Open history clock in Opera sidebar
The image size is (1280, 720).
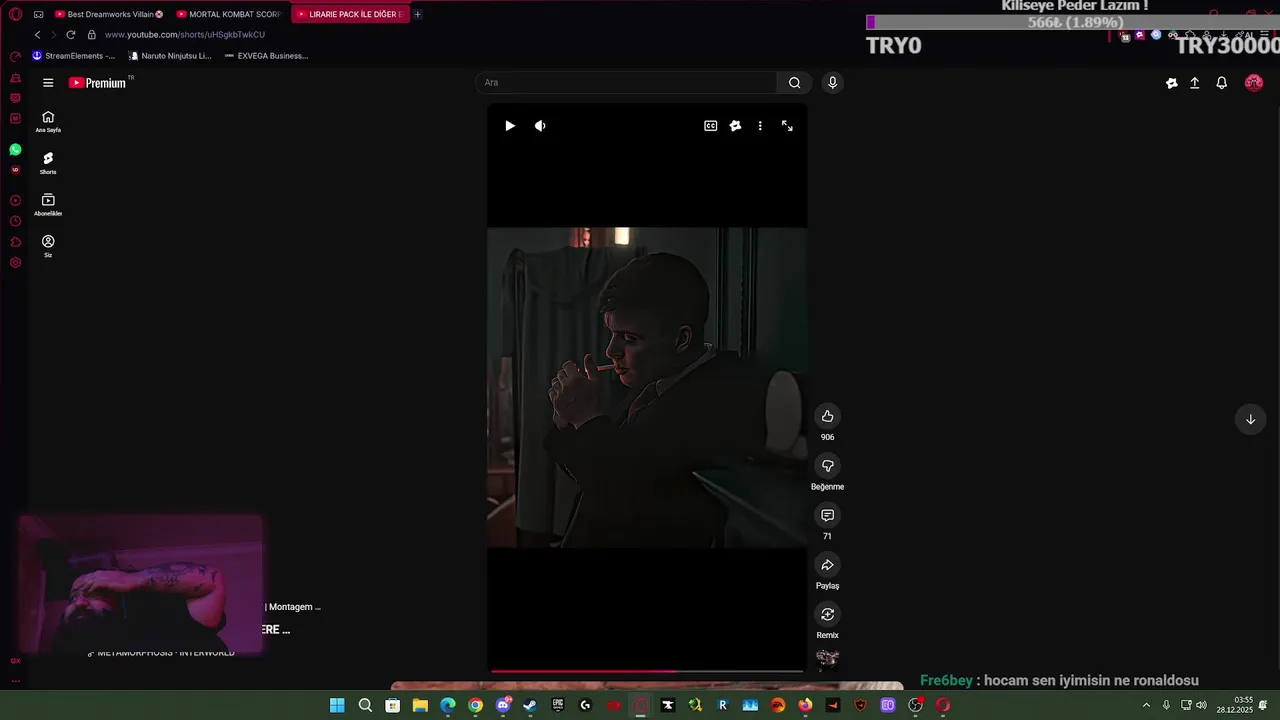pyautogui.click(x=15, y=221)
